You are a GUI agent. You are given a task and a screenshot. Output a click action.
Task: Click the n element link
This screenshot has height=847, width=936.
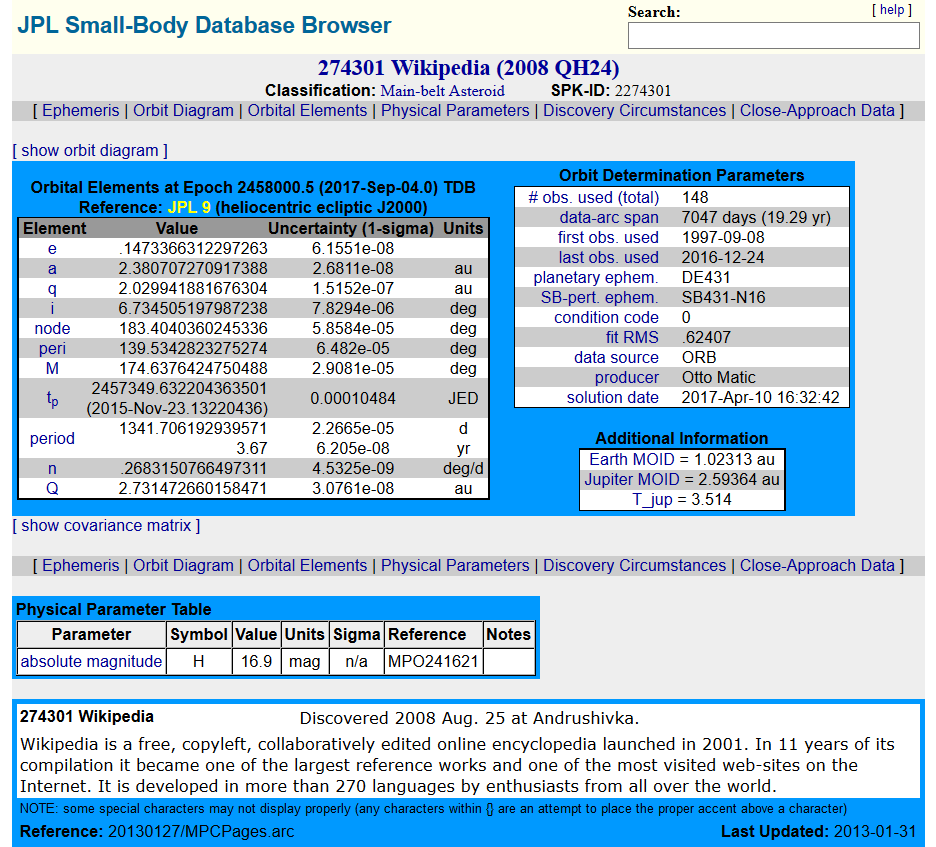click(52, 469)
